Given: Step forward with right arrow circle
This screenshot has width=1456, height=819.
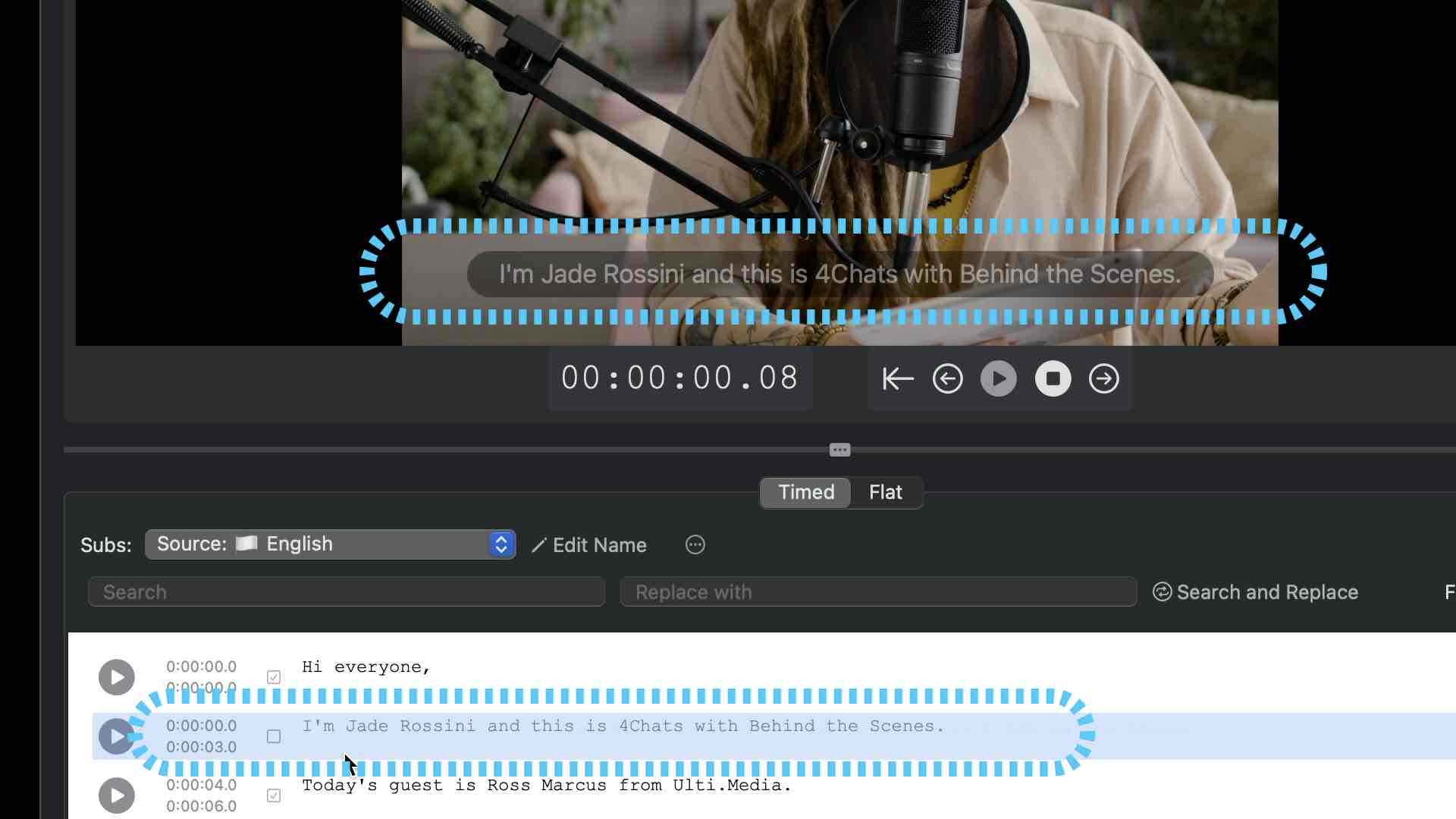Looking at the screenshot, I should click(1104, 378).
